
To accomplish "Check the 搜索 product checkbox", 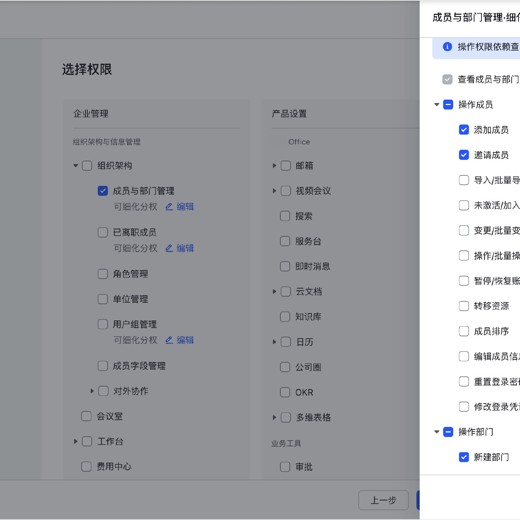I will 285,216.
